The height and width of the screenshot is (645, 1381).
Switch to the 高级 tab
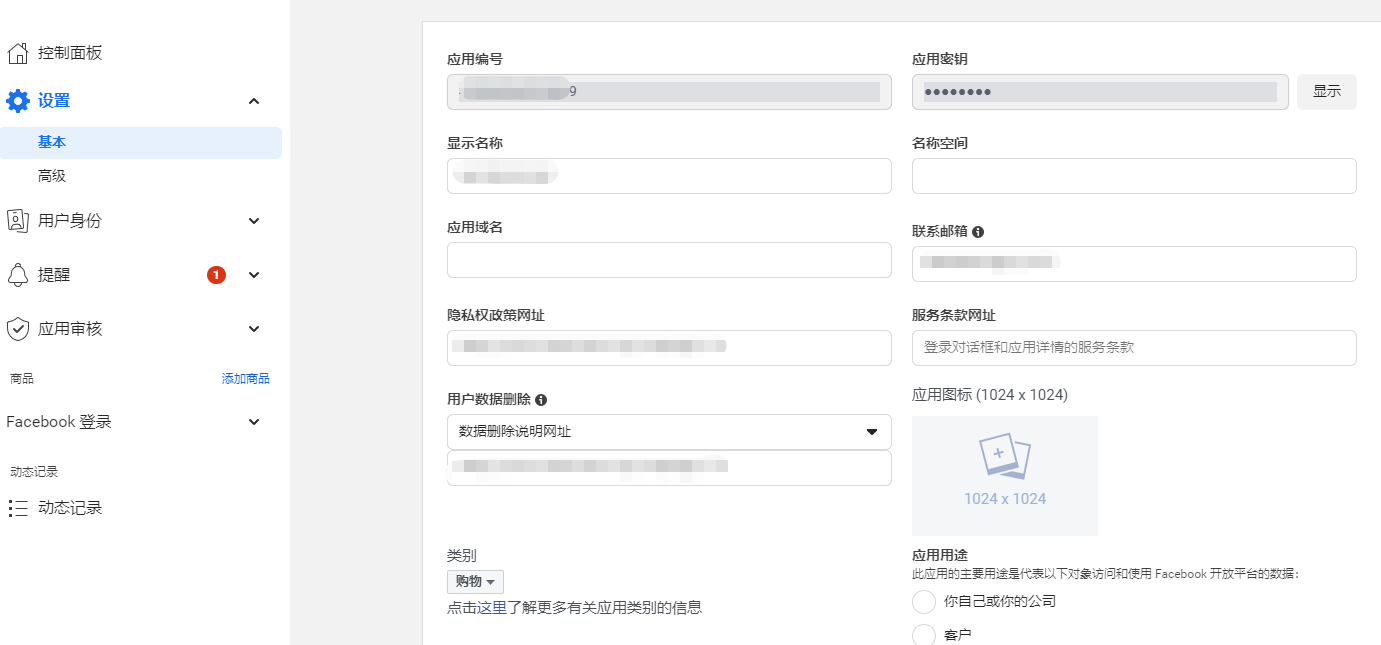click(52, 175)
